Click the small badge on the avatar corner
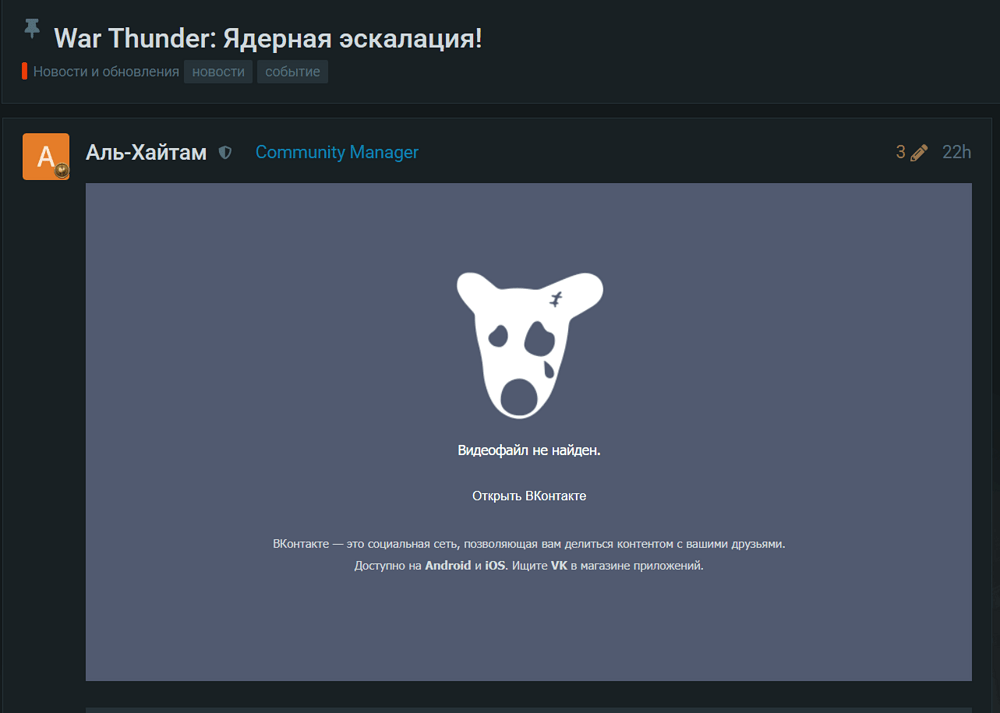Viewport: 1000px width, 713px height. [x=62, y=171]
